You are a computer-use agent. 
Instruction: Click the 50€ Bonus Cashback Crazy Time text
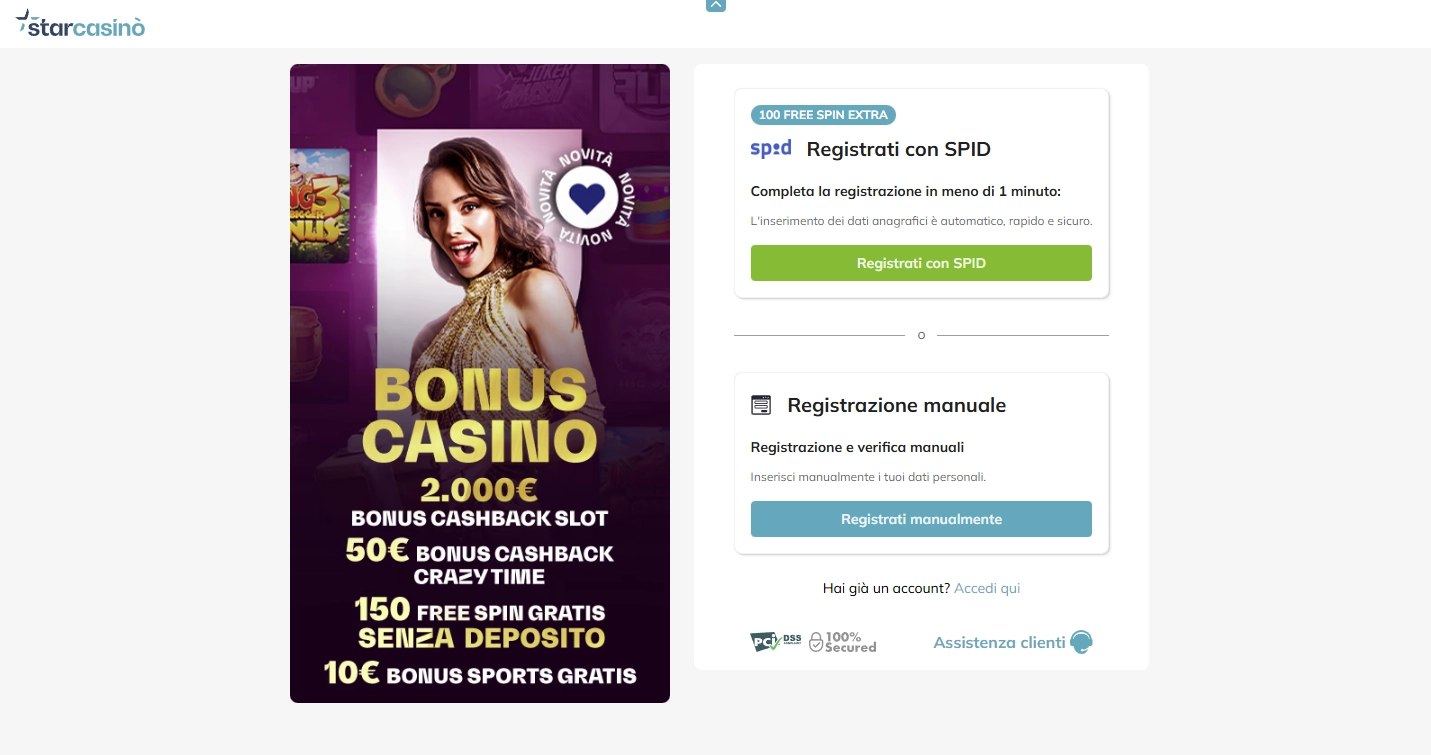[480, 563]
